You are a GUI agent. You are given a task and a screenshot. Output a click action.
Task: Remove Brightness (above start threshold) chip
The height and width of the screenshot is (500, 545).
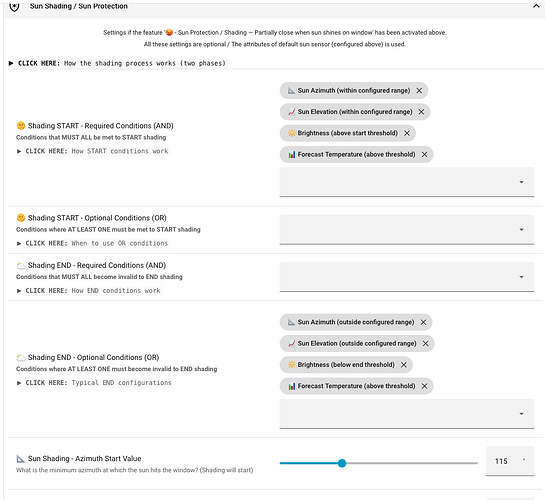pyautogui.click(x=407, y=133)
